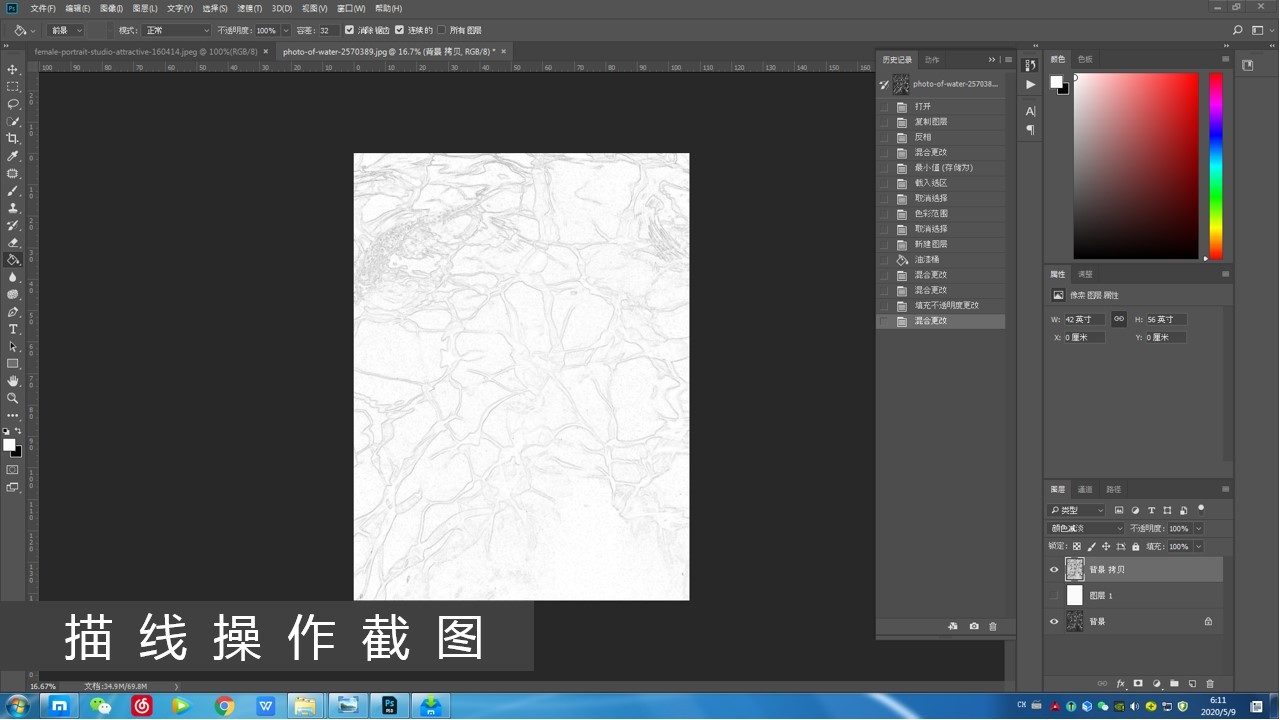Switch to the 通道 tab

[x=1085, y=490]
